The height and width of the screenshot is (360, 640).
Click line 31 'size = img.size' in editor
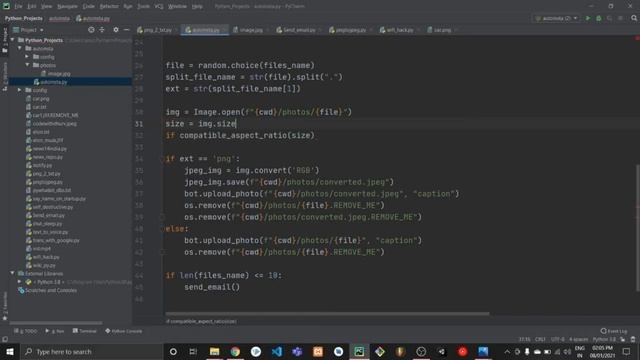(201, 124)
